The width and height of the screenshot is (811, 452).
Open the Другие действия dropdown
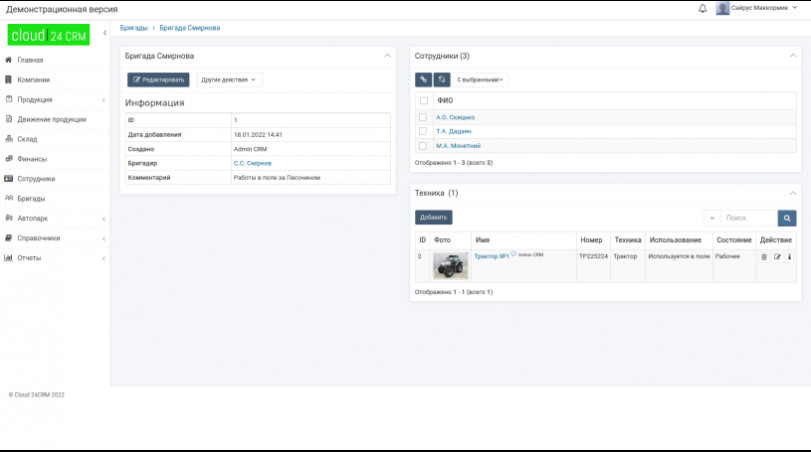click(229, 79)
